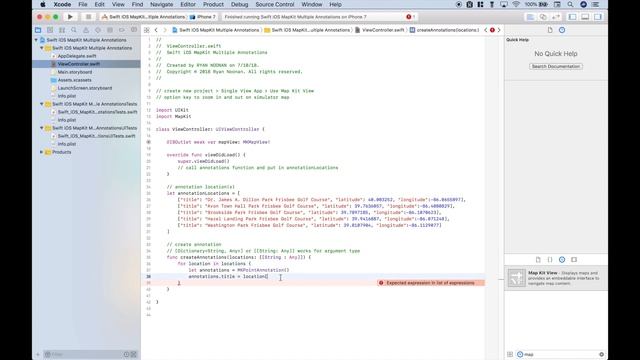
Task: Open the Symbol navigator icon
Action: click(x=62, y=30)
